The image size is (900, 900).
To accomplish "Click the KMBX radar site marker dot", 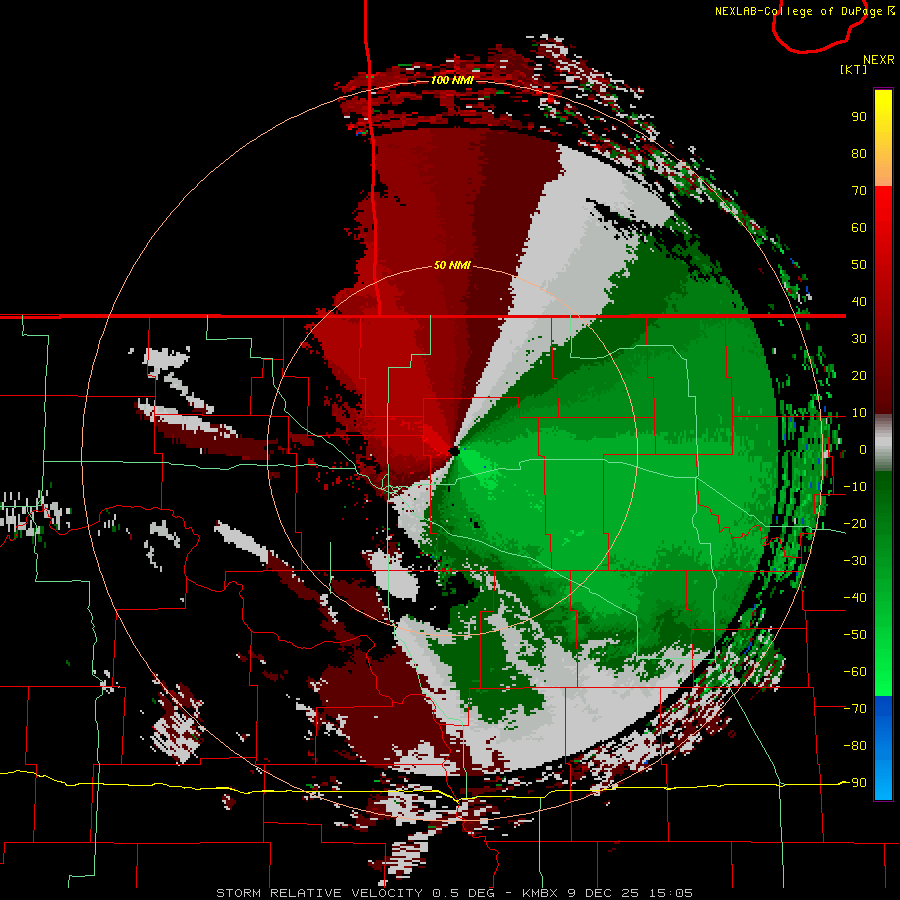I will tap(454, 452).
